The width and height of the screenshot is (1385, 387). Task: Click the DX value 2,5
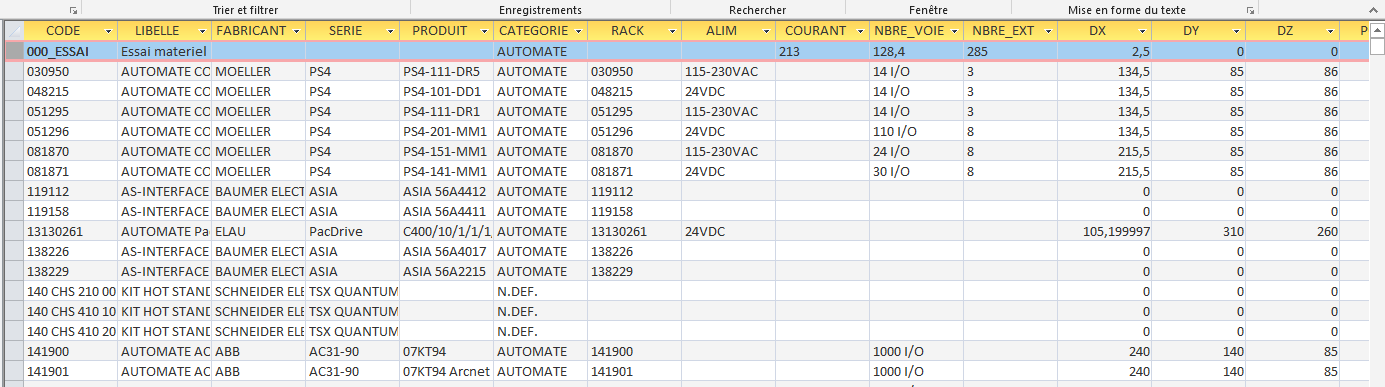(1104, 51)
